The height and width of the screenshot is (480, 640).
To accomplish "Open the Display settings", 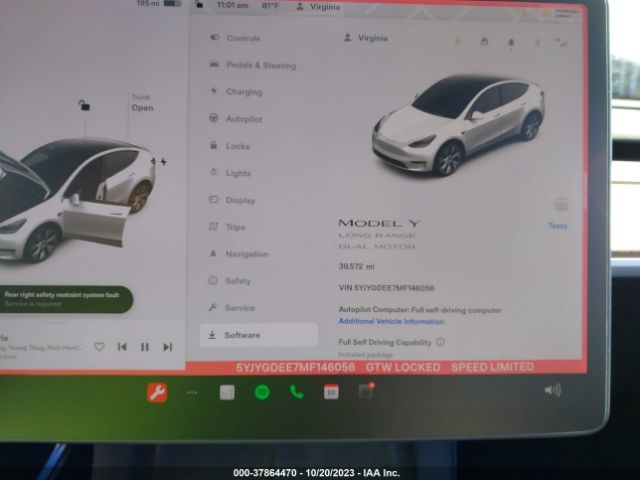I will 232,200.
